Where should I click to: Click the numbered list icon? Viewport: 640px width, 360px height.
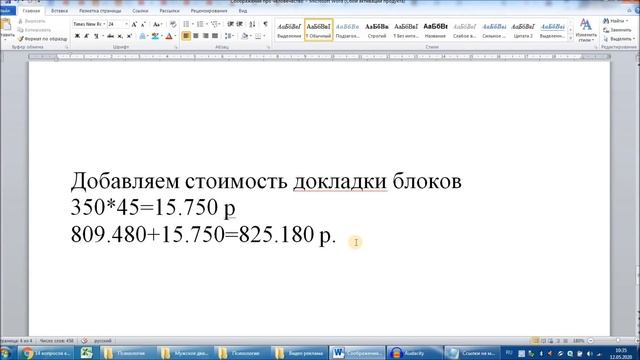pos(200,24)
